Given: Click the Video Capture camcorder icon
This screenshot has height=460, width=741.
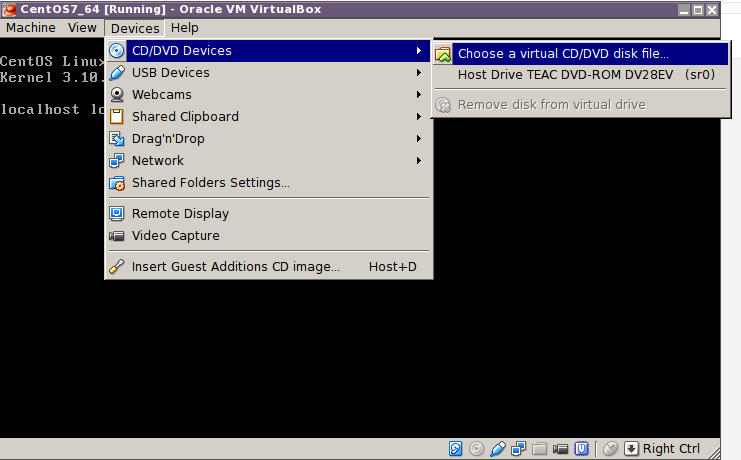Looking at the screenshot, I should [117, 235].
